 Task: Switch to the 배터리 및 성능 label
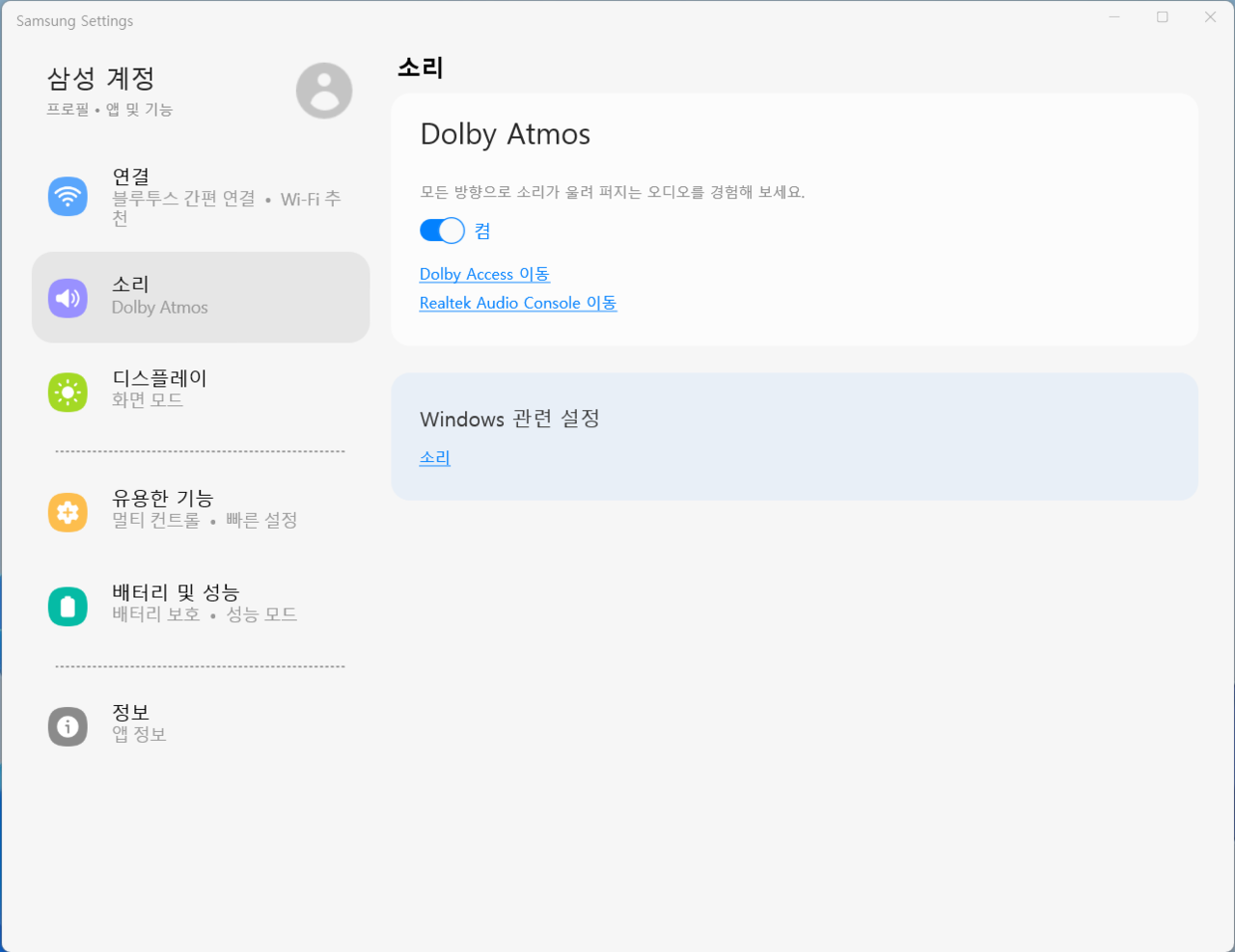176,593
